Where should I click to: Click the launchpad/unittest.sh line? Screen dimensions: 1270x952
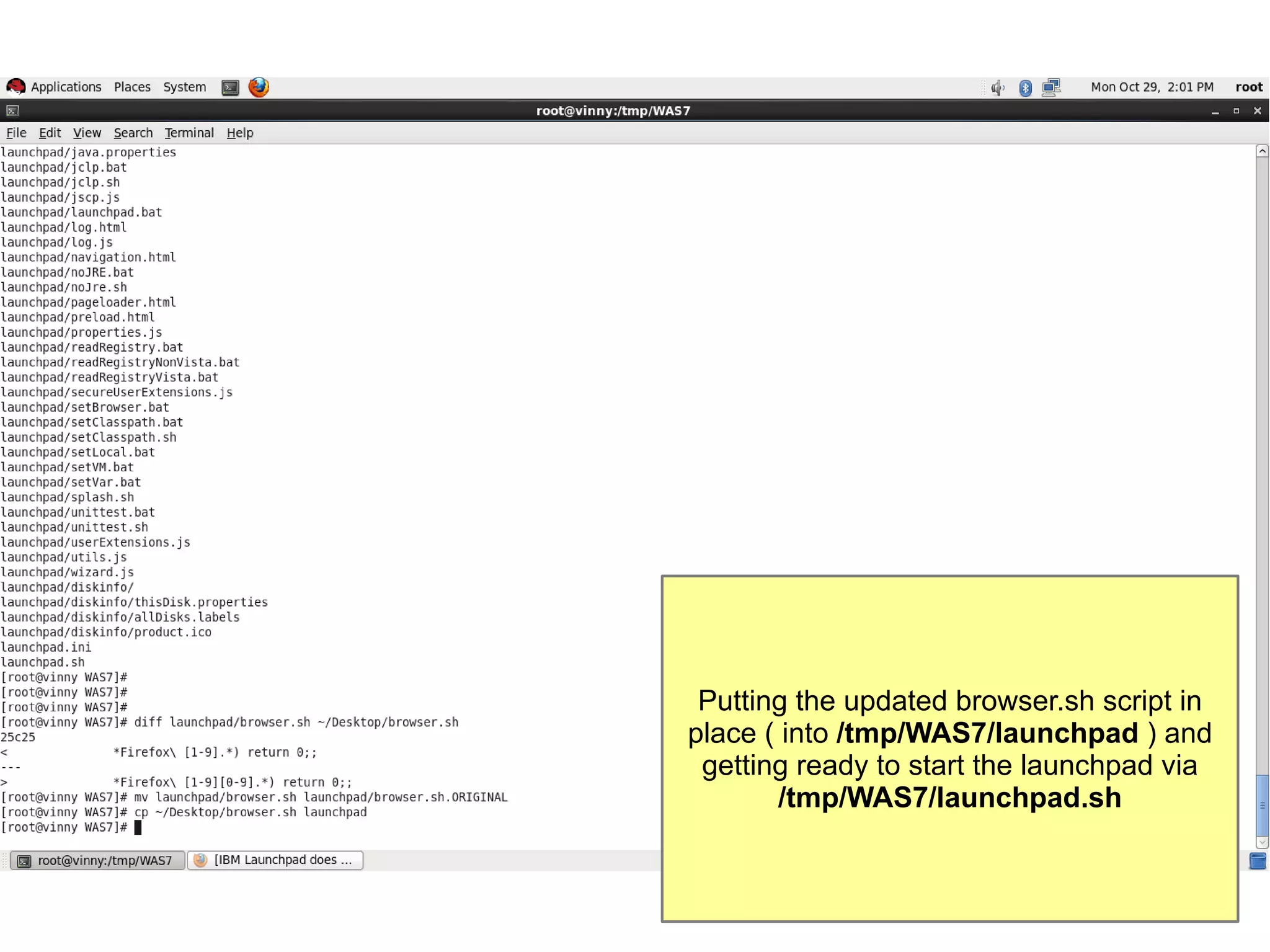coord(74,528)
